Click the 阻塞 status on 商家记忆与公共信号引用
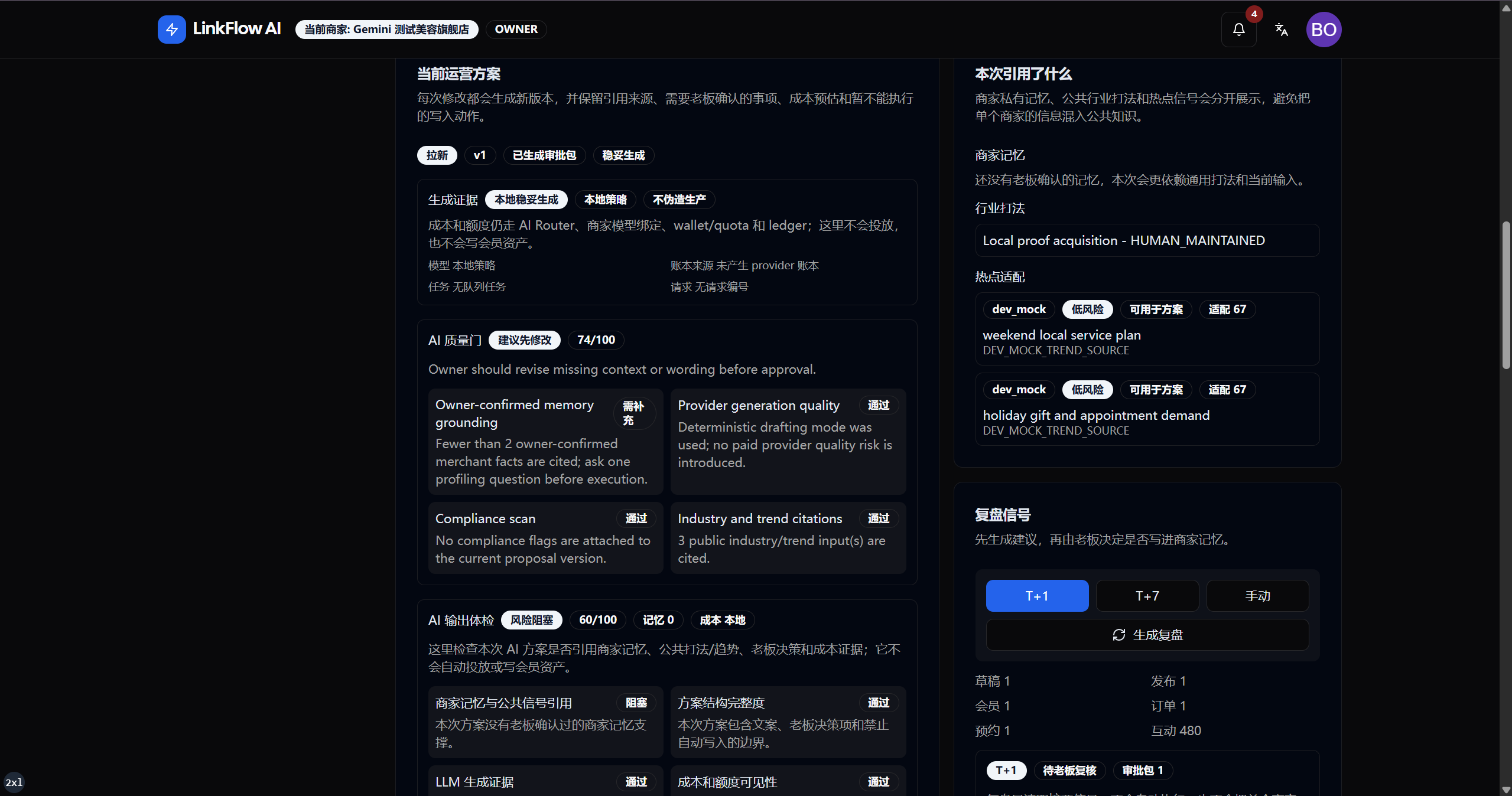The width and height of the screenshot is (1512, 796). pyautogui.click(x=636, y=703)
